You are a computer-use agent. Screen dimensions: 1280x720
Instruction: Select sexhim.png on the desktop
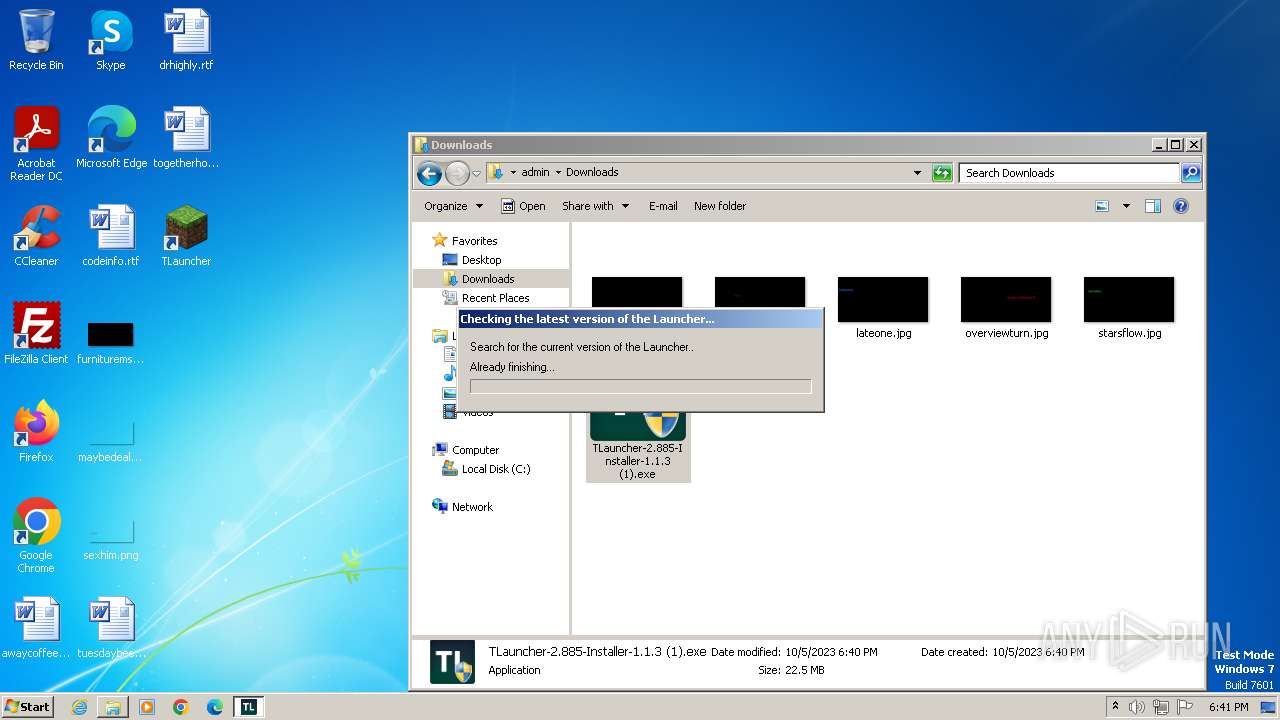pyautogui.click(x=111, y=538)
